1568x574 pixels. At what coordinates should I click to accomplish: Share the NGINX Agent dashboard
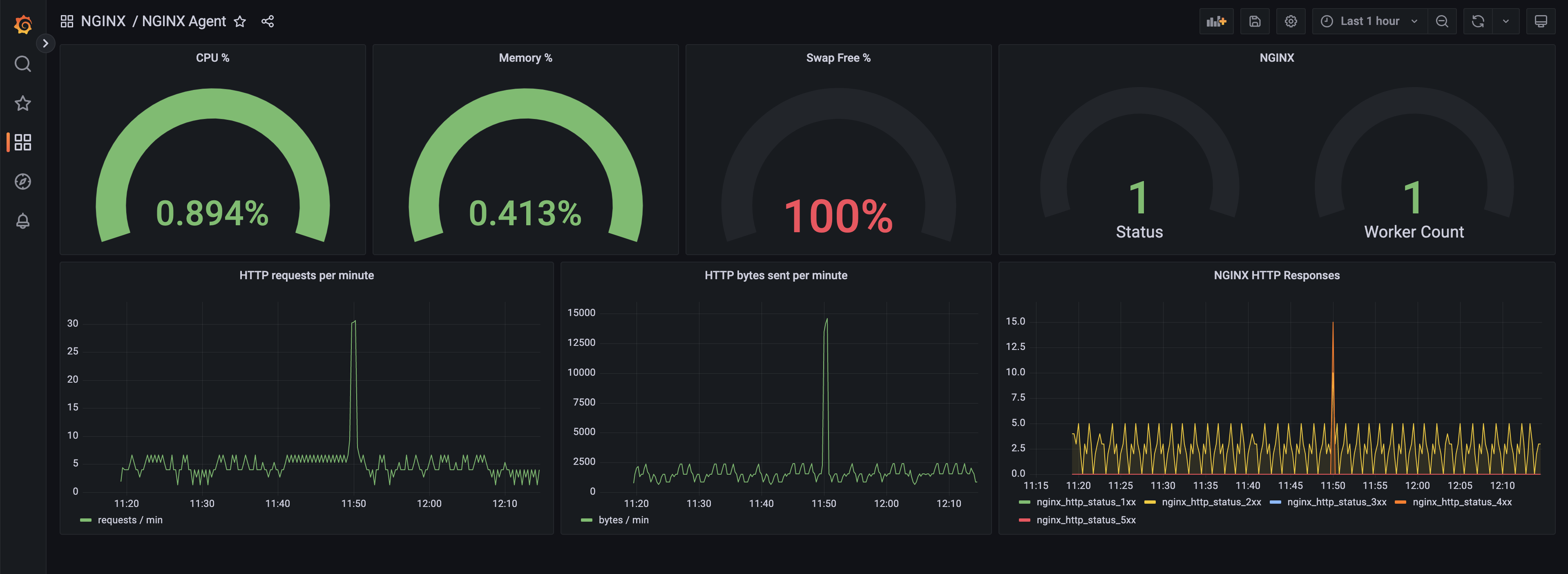pos(268,21)
